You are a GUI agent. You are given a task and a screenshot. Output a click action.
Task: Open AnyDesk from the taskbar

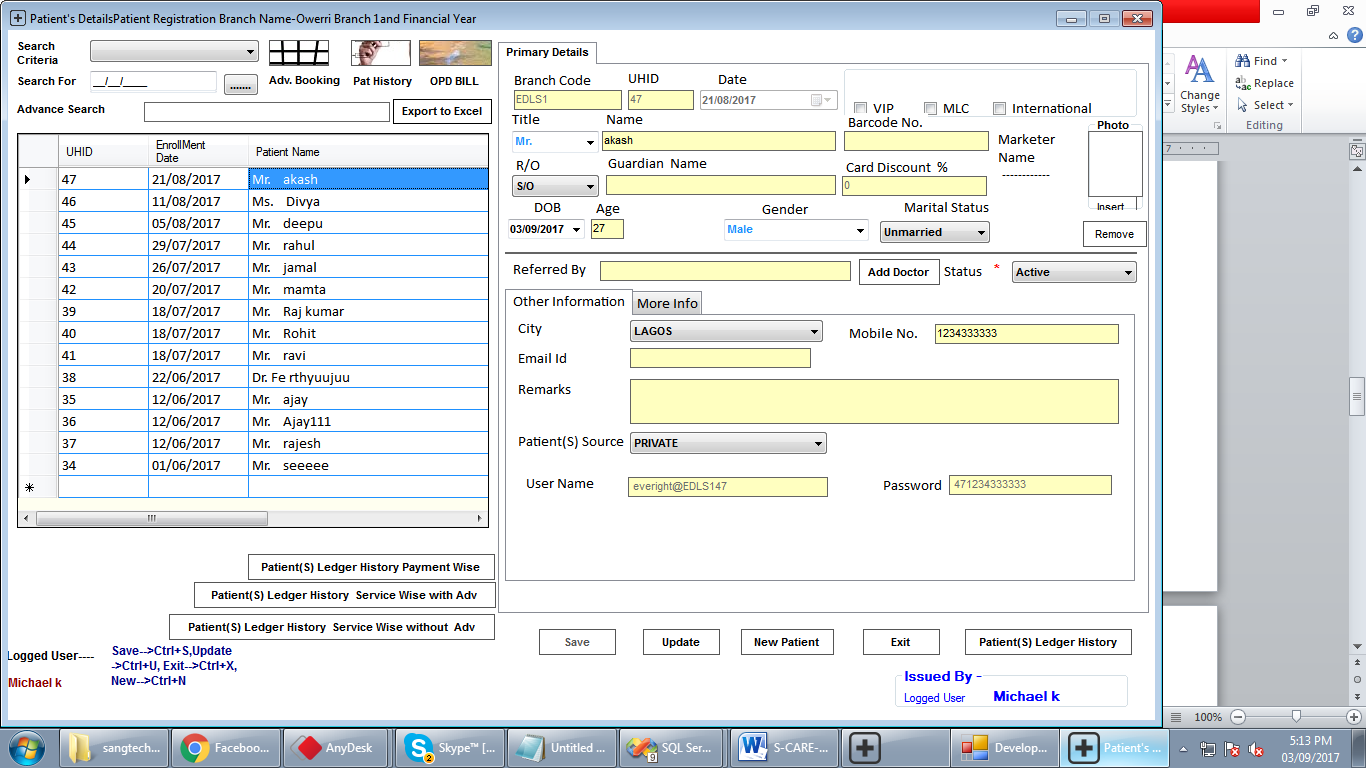[x=337, y=748]
